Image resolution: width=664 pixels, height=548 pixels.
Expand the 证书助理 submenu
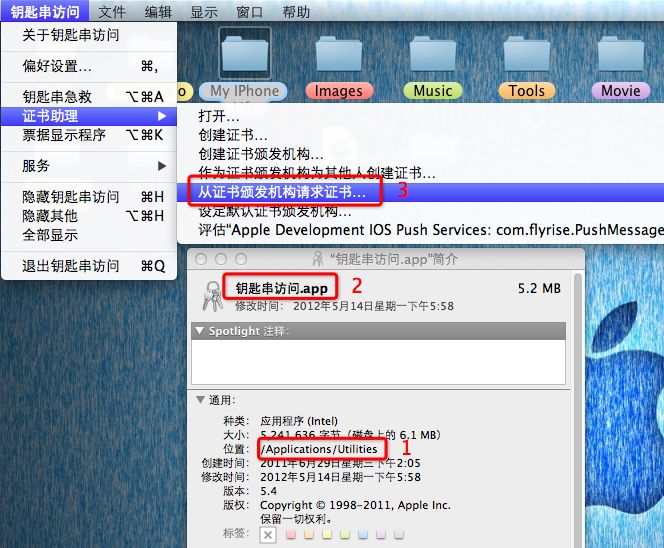[89, 116]
